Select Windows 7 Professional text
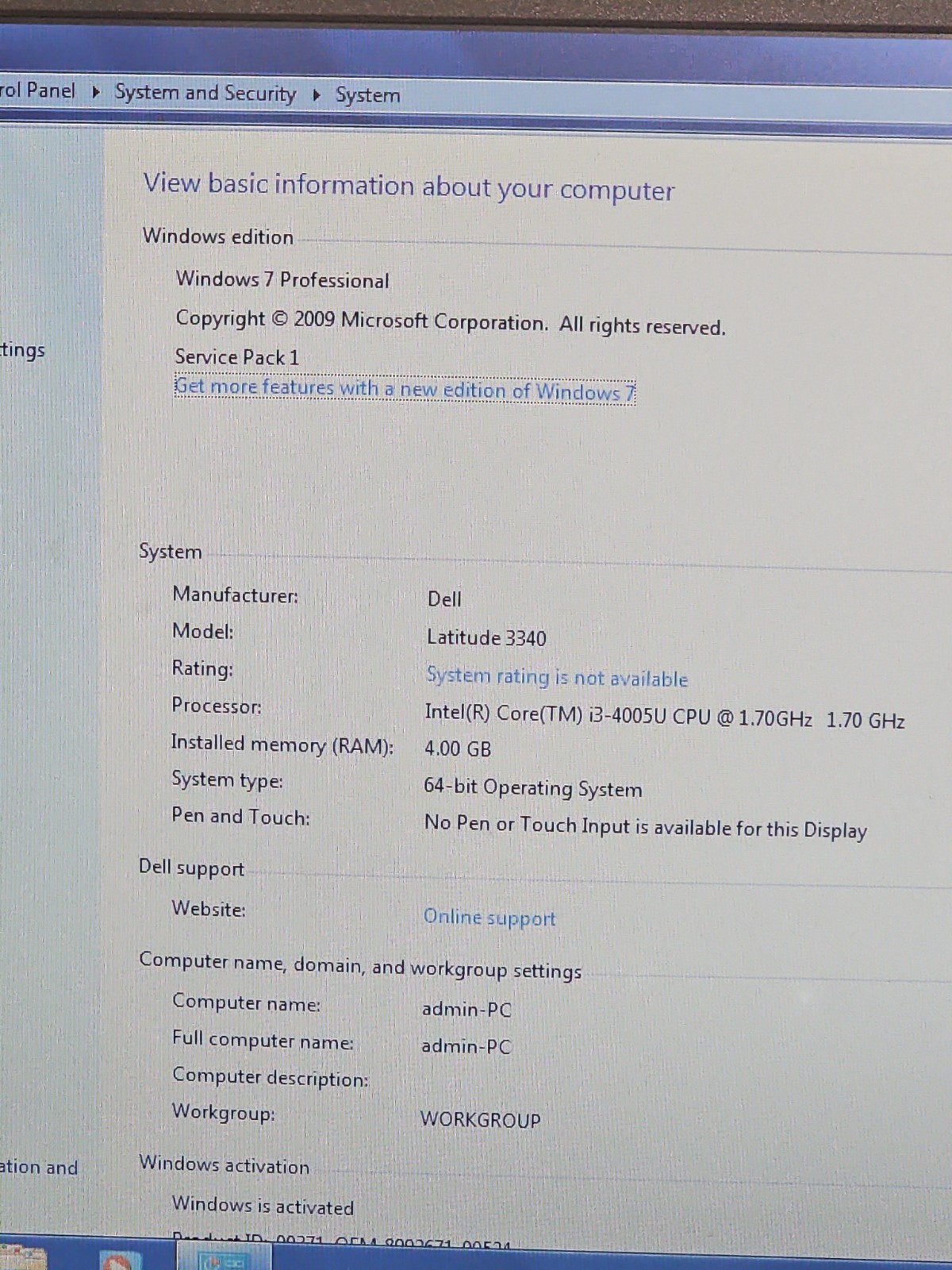This screenshot has width=952, height=1270. [282, 279]
